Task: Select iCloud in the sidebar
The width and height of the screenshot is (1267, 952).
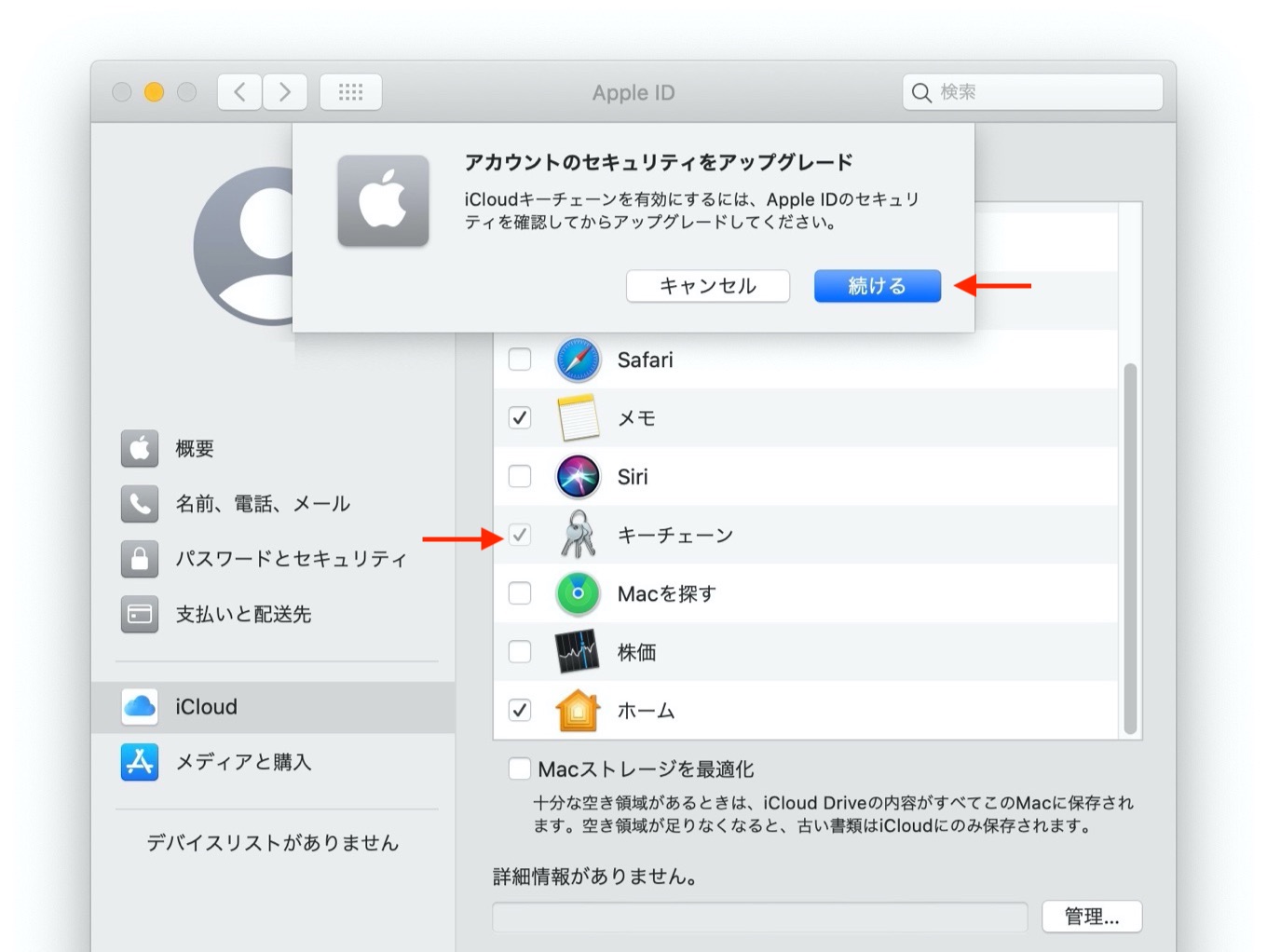Action: pos(273,707)
